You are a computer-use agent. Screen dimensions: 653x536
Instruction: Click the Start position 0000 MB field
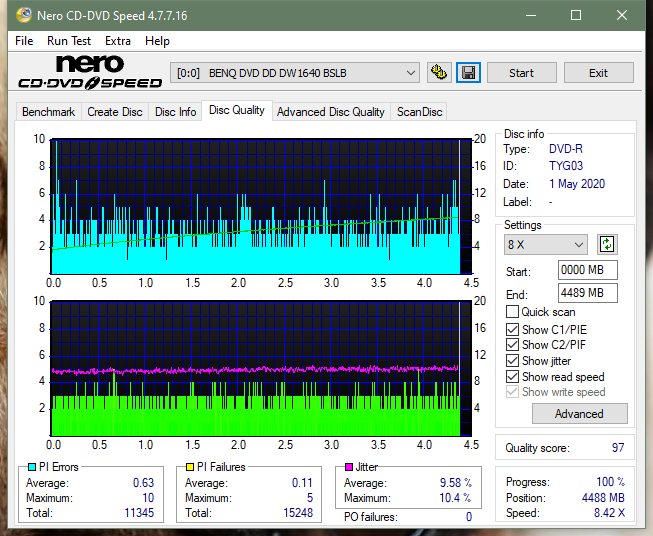click(588, 270)
